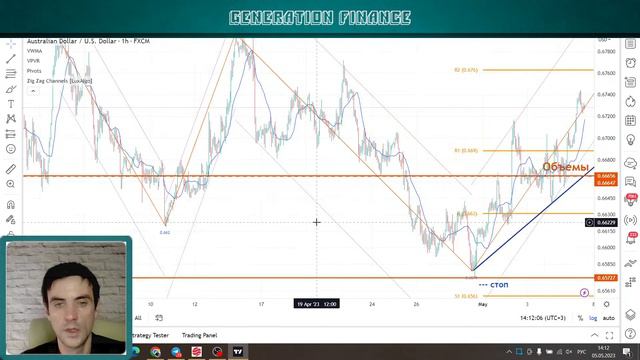Open chart settings gear near price axis
Viewport: 640px width, 360px height.
pyautogui.click(x=607, y=304)
